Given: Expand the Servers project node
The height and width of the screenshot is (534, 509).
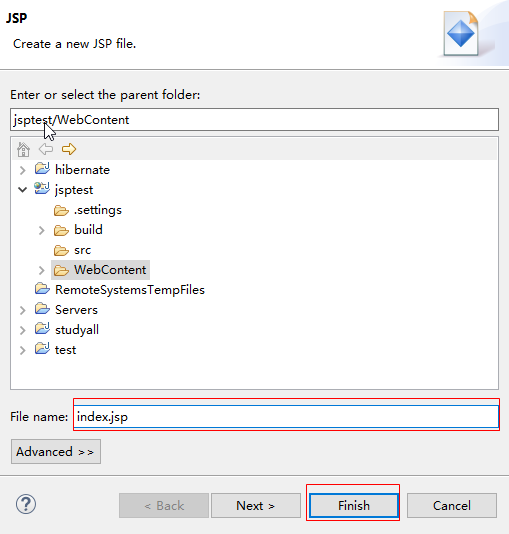Looking at the screenshot, I should click(x=22, y=310).
